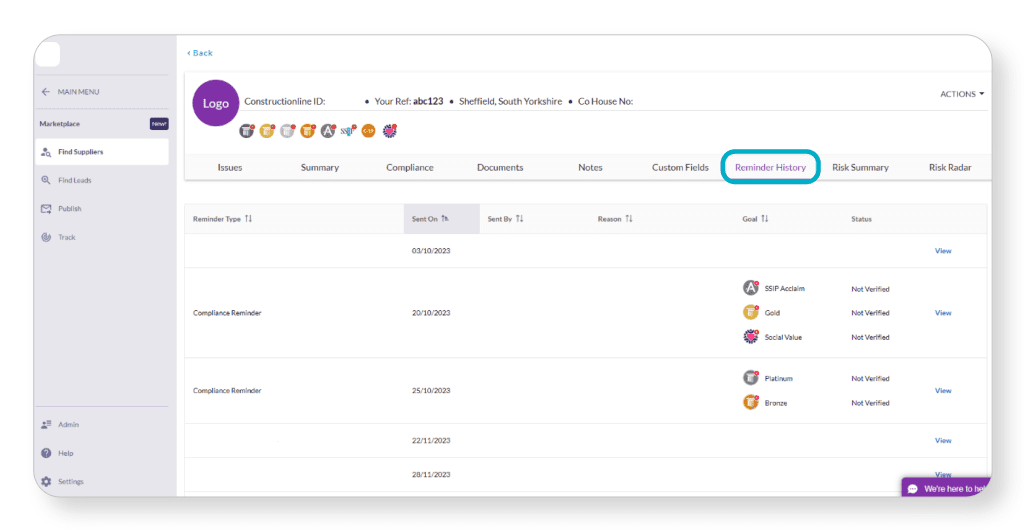1024x530 pixels.
Task: Open Help from the sidebar
Action: pos(46,453)
